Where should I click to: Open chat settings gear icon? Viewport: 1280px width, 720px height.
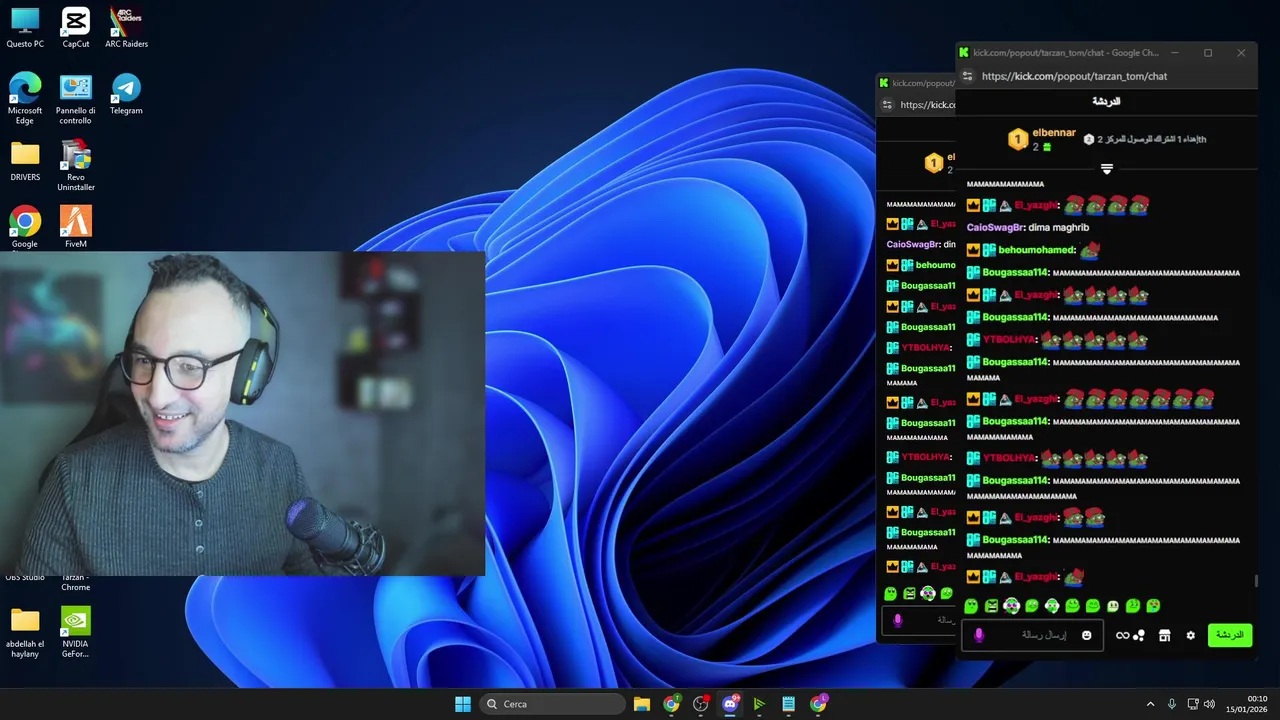tap(1190, 635)
